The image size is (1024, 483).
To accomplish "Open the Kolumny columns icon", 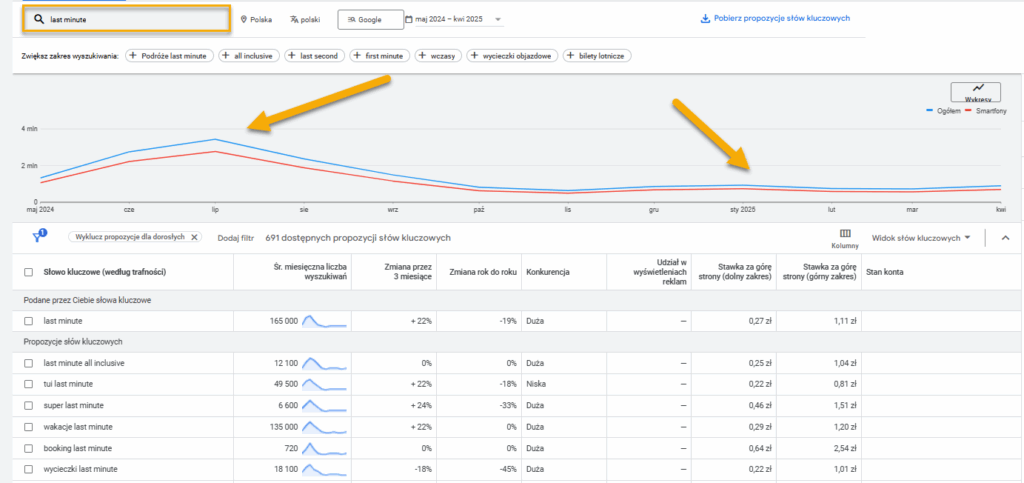I will pos(845,234).
